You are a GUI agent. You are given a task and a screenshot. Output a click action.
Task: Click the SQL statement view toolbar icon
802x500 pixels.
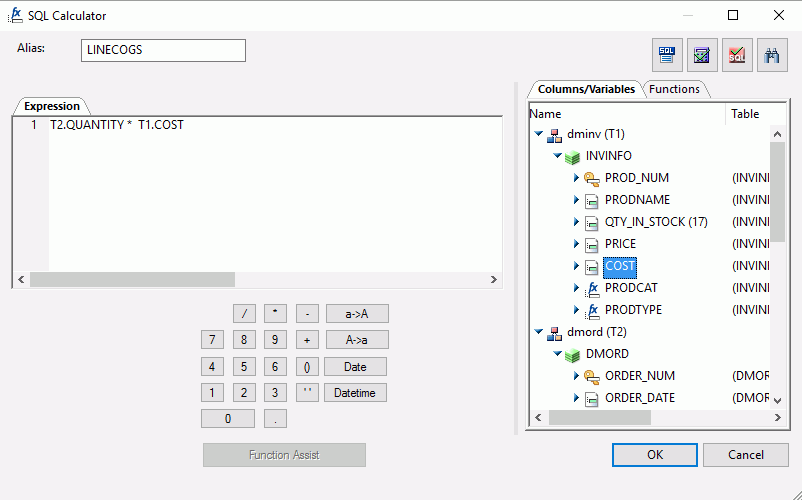click(667, 55)
